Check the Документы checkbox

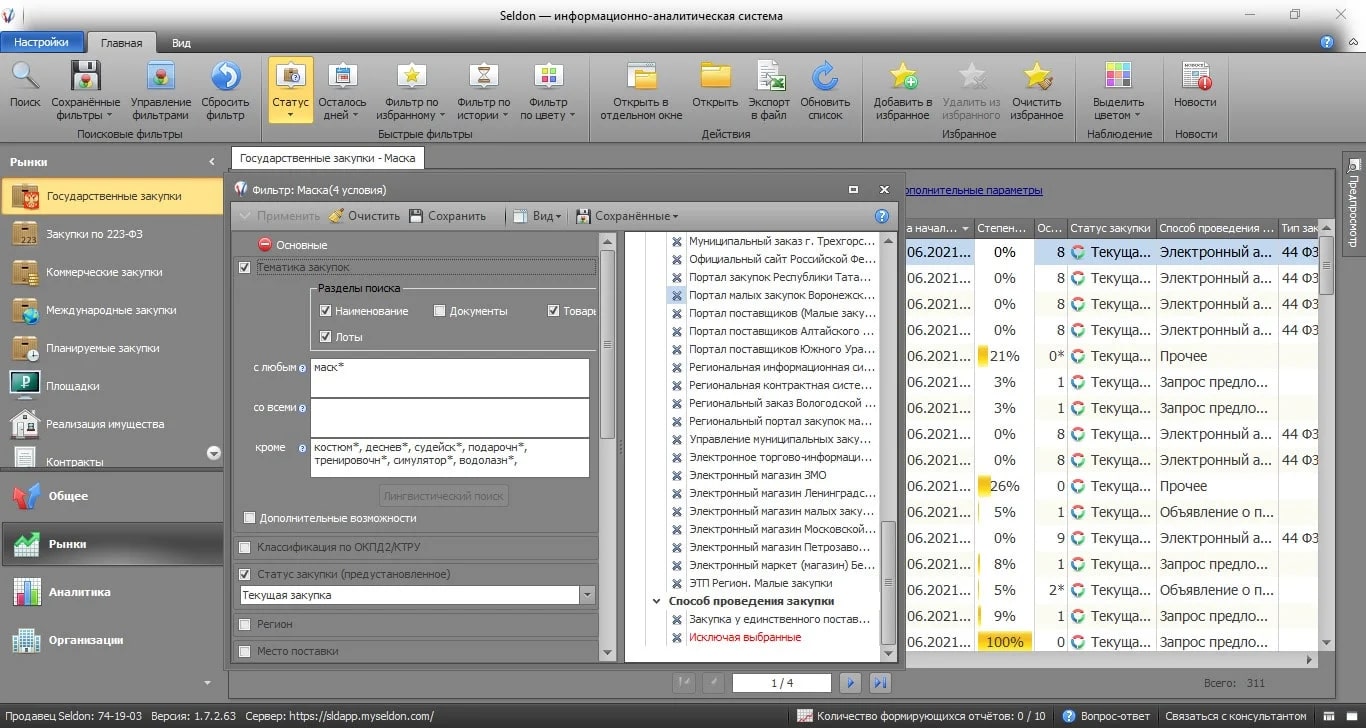(440, 311)
